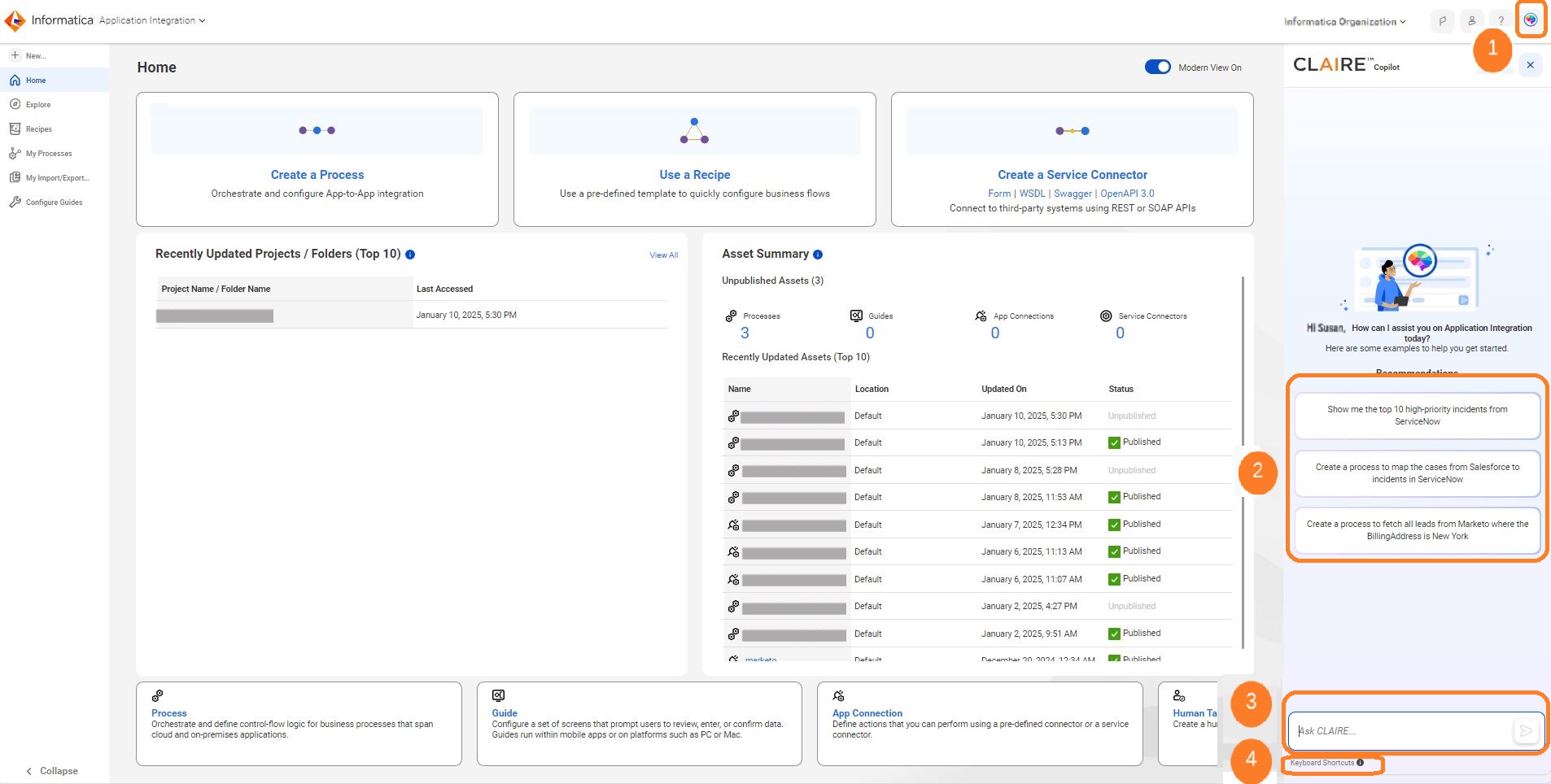Click the App Connection card icon
The image size is (1551, 784).
point(838,695)
